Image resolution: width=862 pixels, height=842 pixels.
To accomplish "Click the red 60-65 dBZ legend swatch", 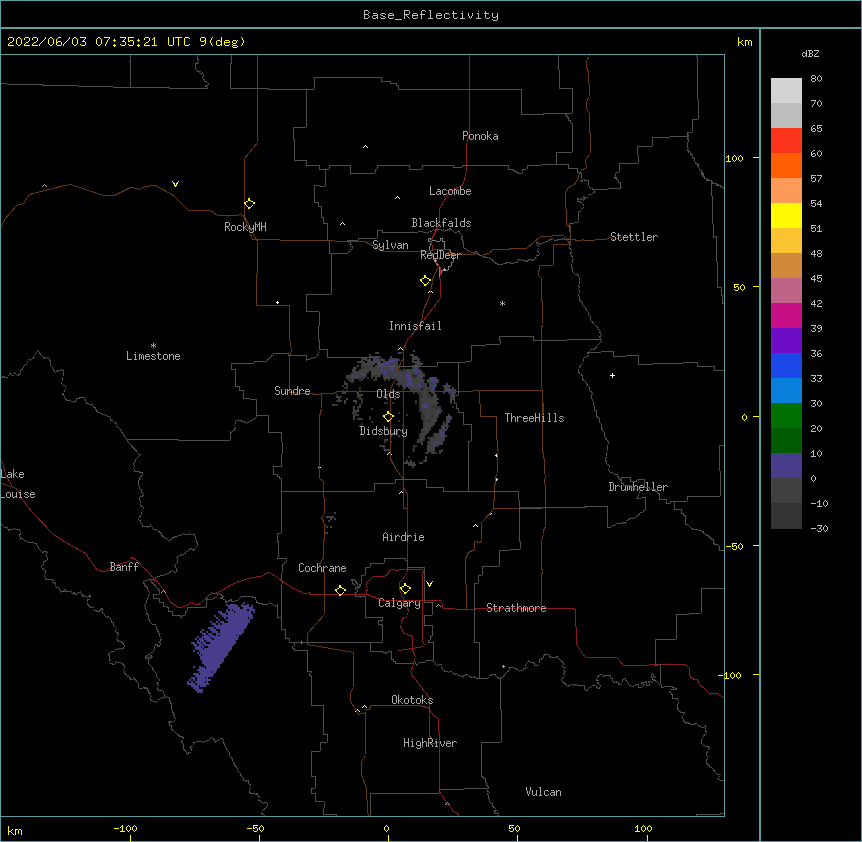I will click(x=786, y=141).
